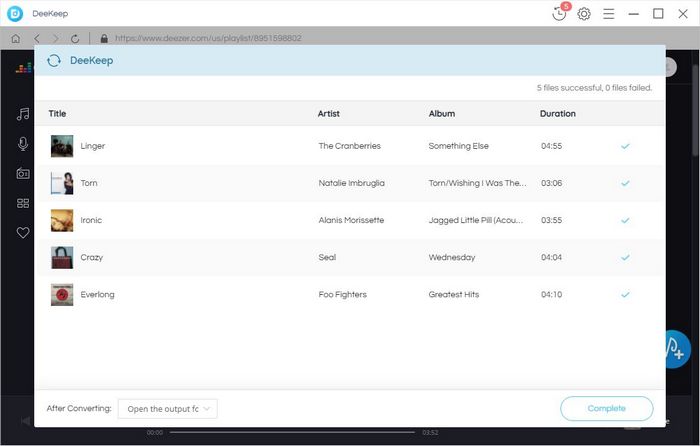Open the Music note sidebar icon
Image resolution: width=700 pixels, height=446 pixels.
[x=23, y=114]
